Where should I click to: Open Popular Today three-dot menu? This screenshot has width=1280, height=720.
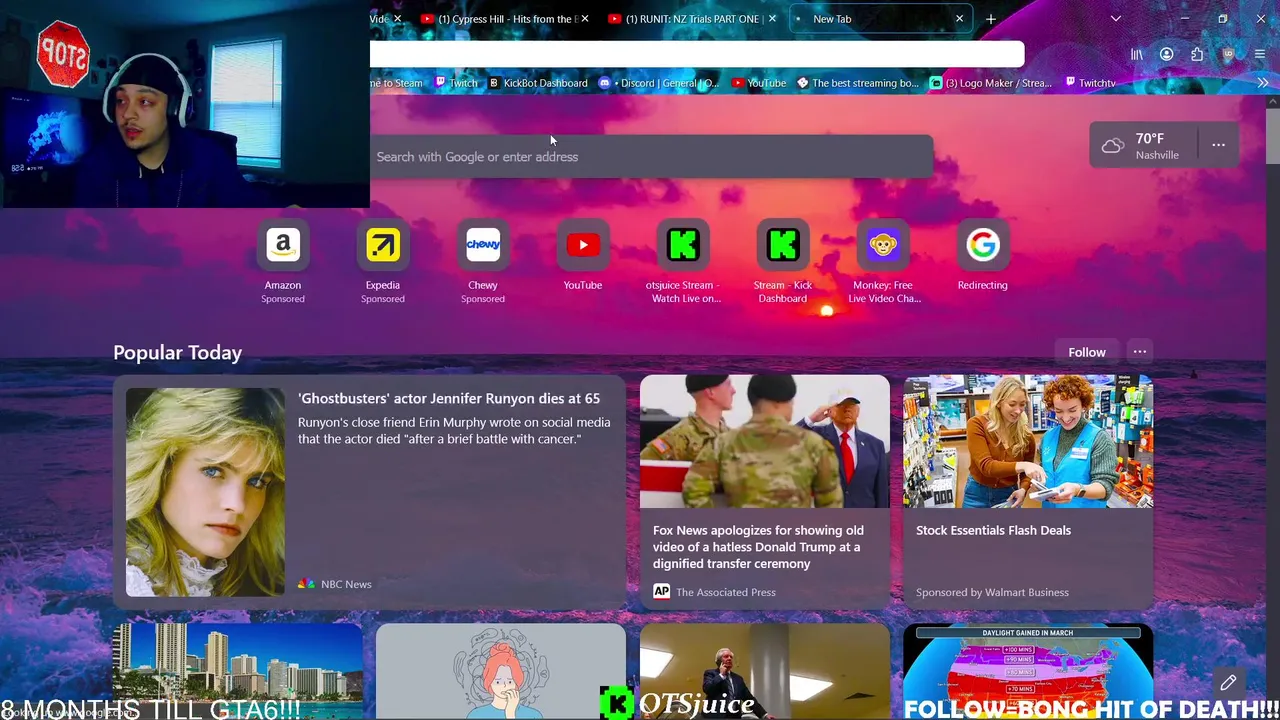pos(1140,352)
